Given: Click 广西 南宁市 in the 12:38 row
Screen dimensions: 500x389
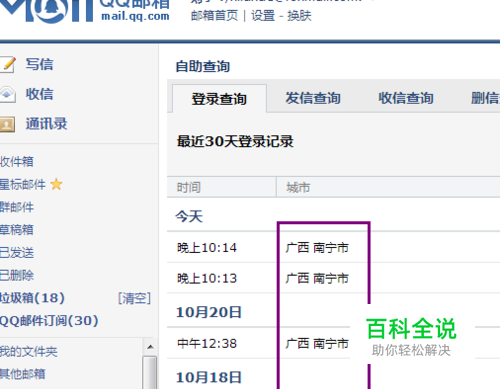Looking at the screenshot, I should [317, 343].
